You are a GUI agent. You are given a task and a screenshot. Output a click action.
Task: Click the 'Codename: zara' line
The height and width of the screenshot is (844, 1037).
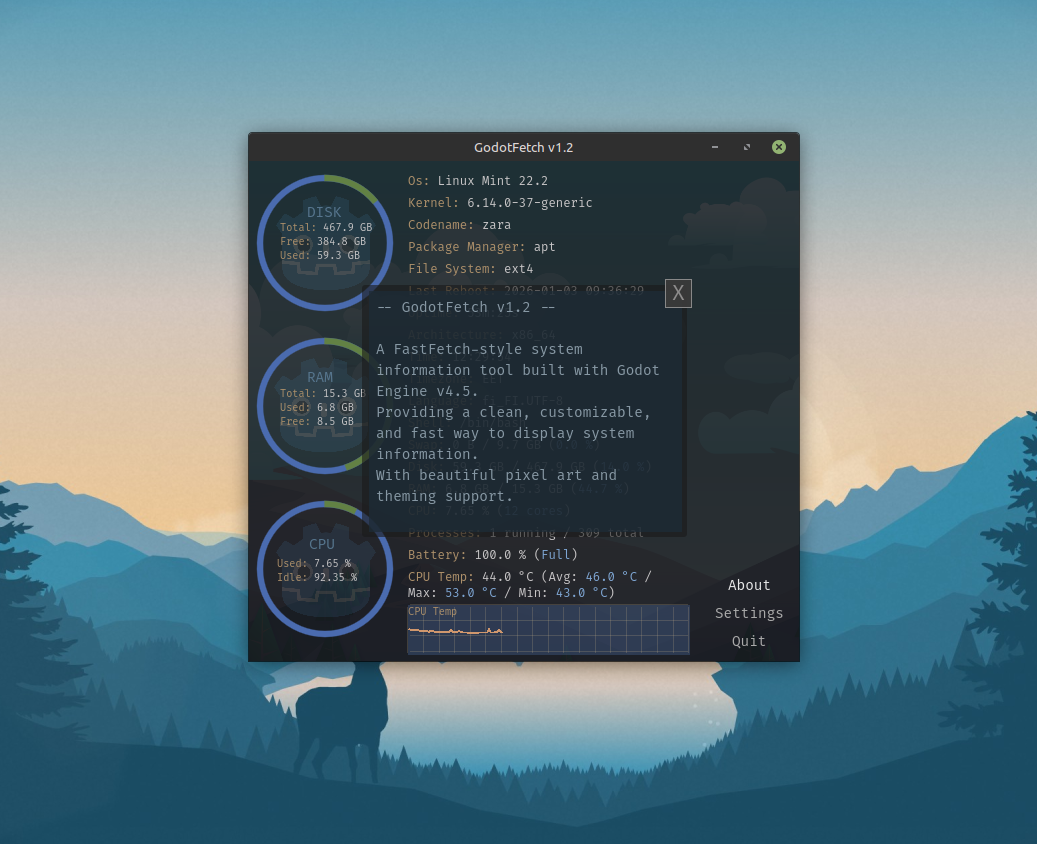[x=459, y=225]
